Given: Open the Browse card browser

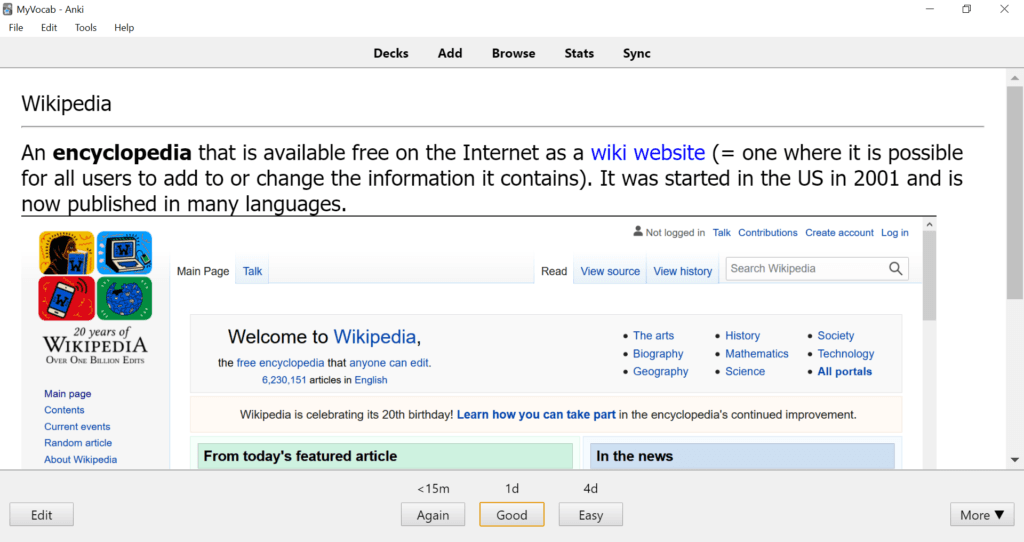Looking at the screenshot, I should [513, 54].
